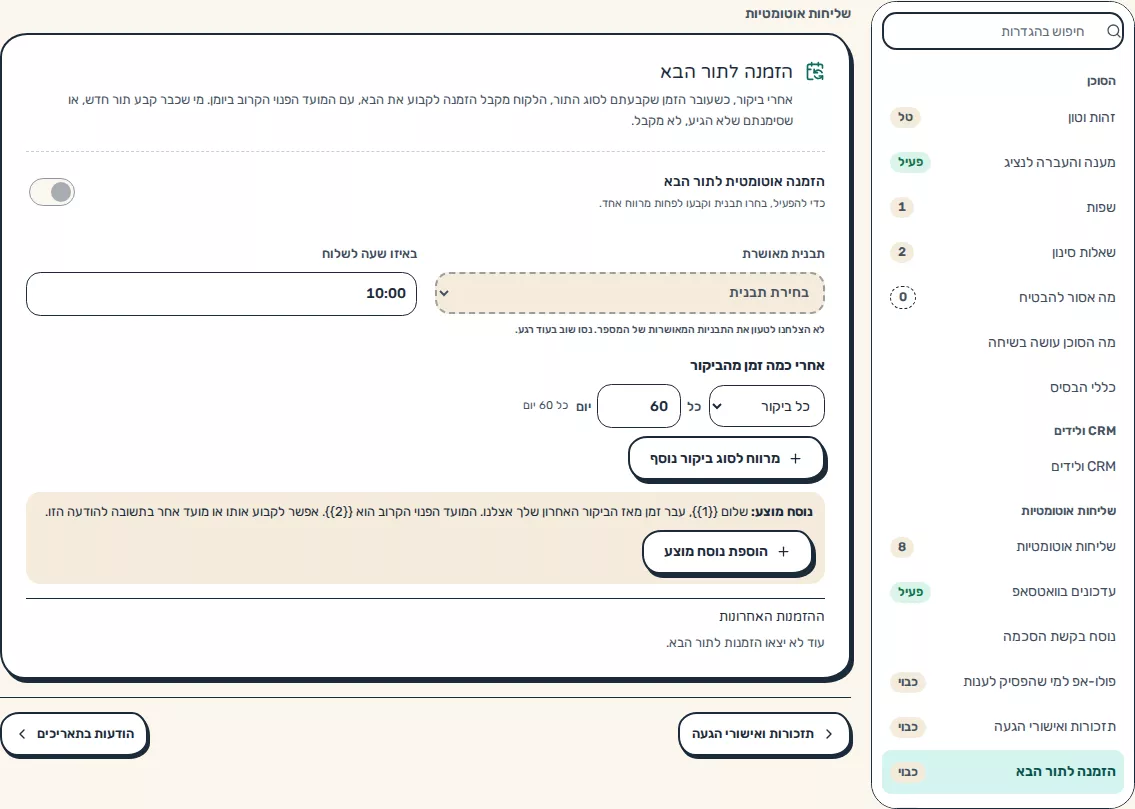Screen dimensions: 1135x809
Task: Open מענה והעברה לנציג in the sidebar
Action: coord(1003,162)
